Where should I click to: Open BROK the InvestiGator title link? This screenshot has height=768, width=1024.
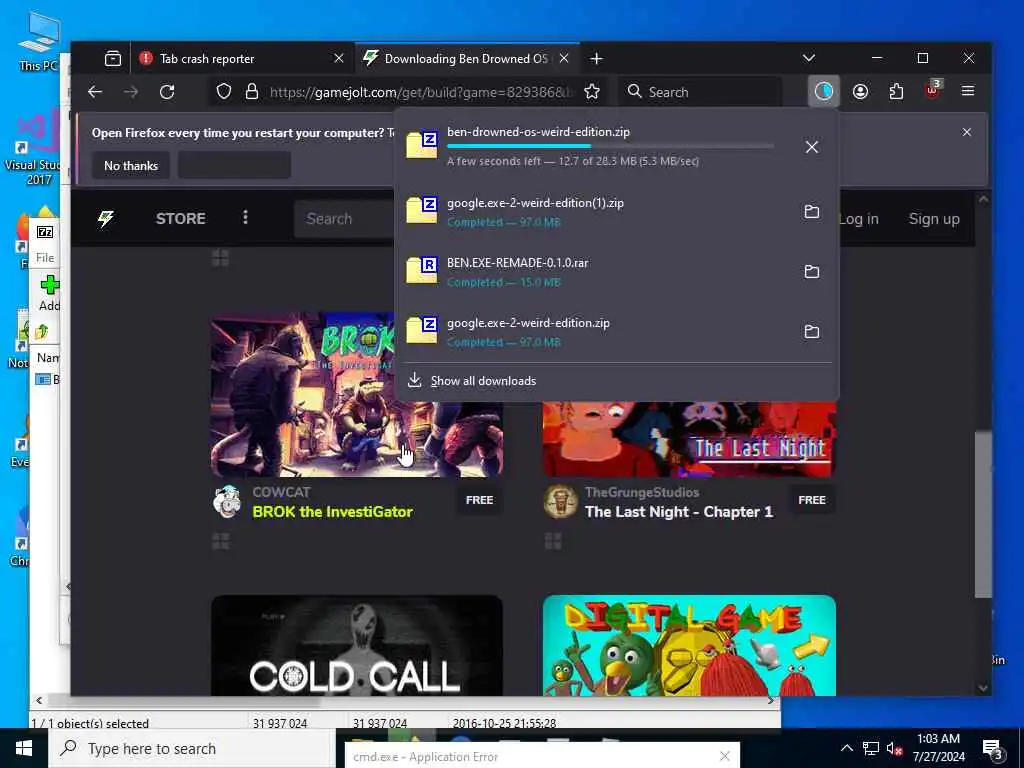click(x=332, y=511)
